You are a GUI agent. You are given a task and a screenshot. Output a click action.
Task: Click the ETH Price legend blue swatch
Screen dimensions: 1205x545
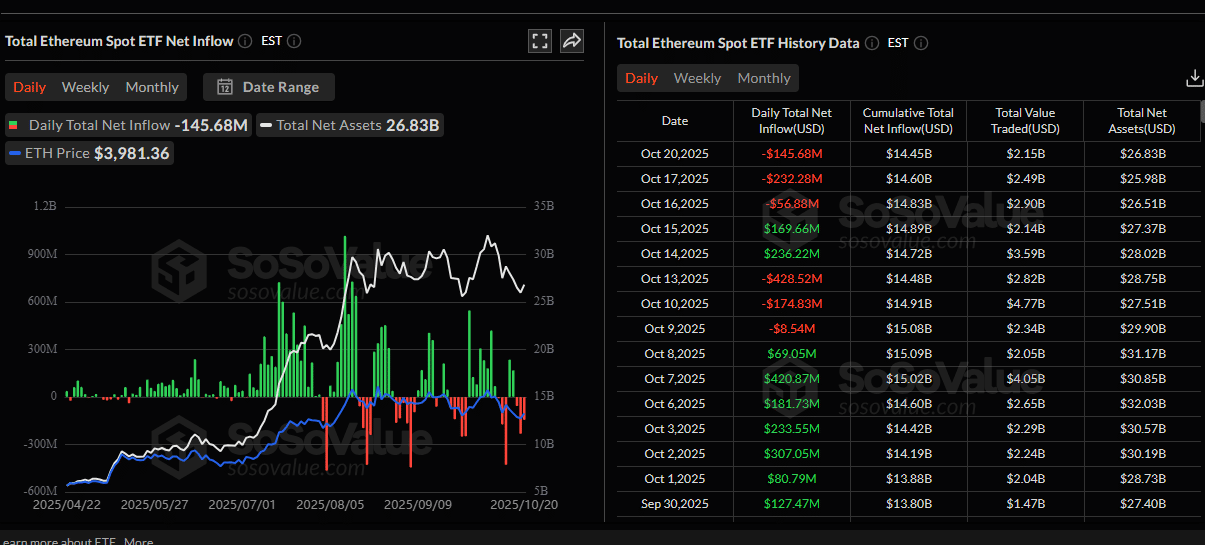click(x=15, y=153)
